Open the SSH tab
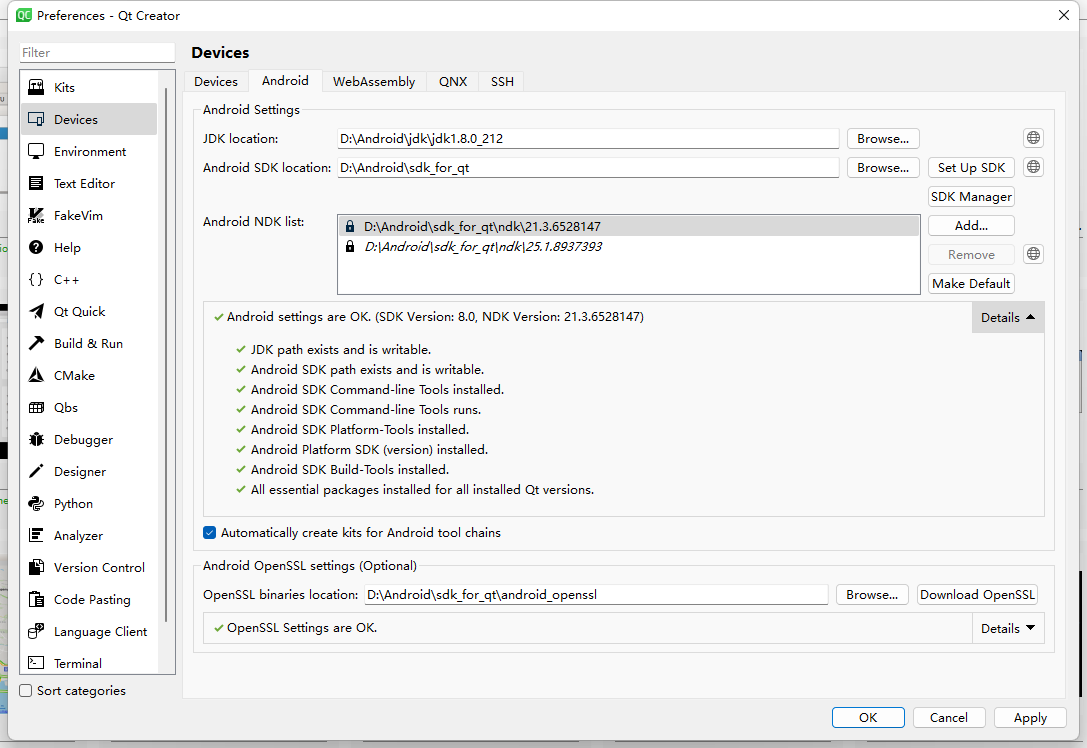 (x=502, y=82)
